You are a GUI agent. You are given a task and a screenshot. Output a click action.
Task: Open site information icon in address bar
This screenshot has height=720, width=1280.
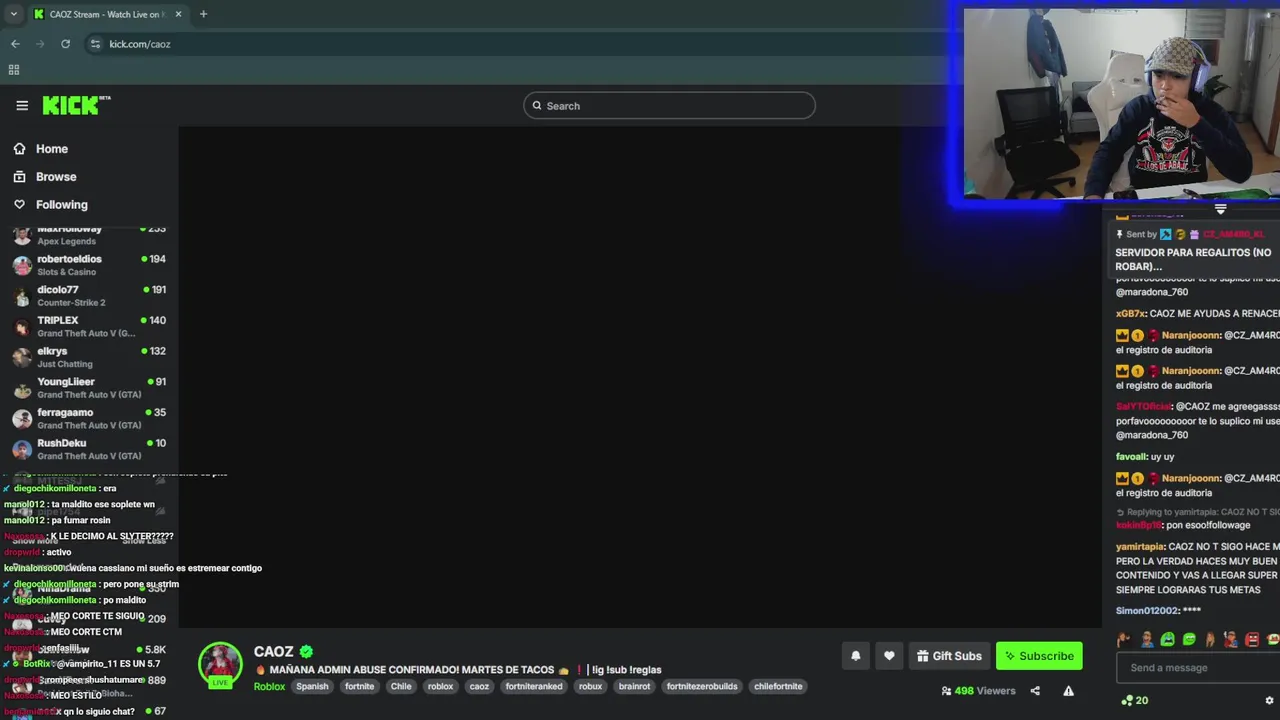pos(95,44)
